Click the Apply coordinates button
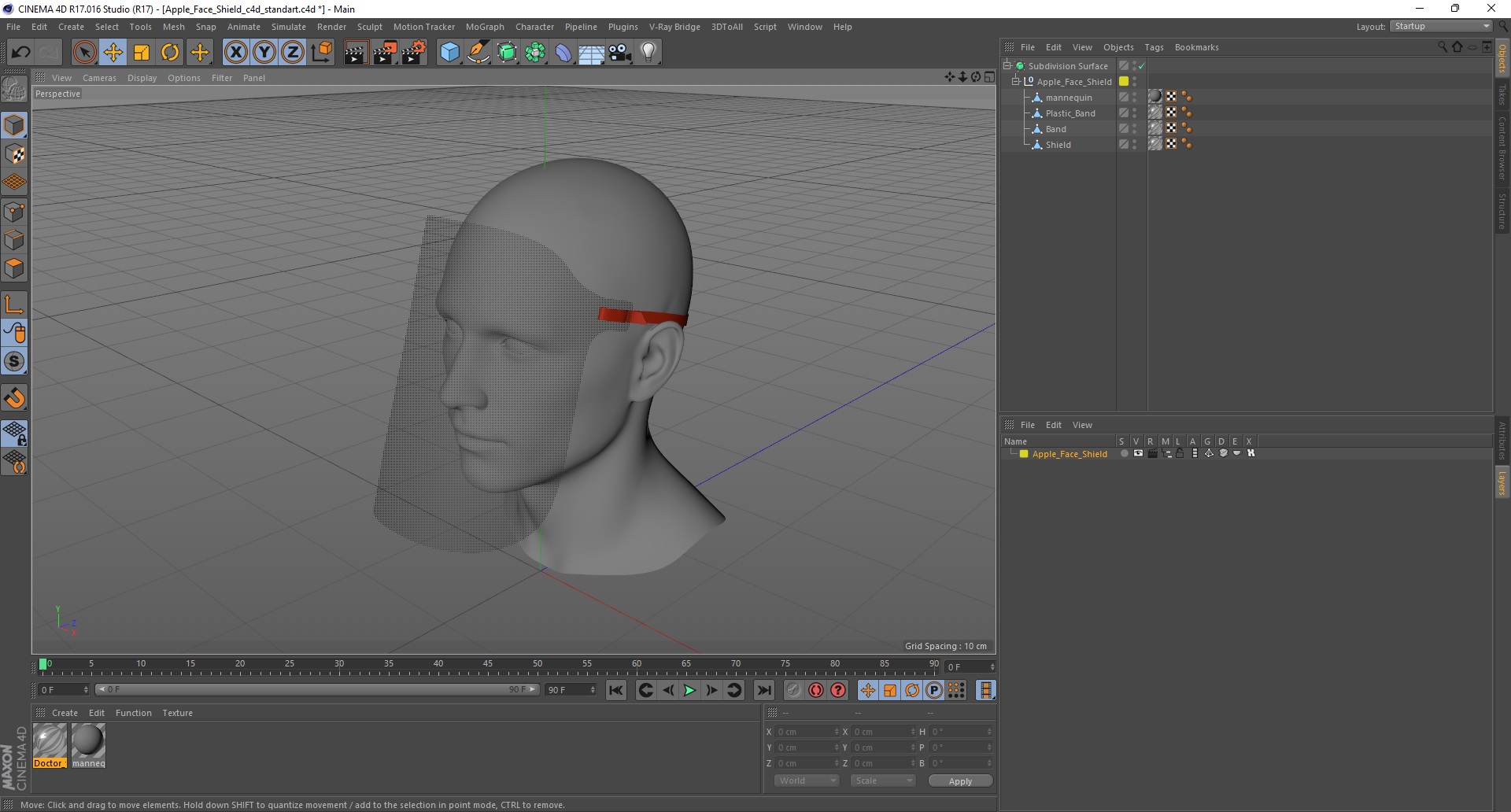The image size is (1511, 812). click(960, 781)
